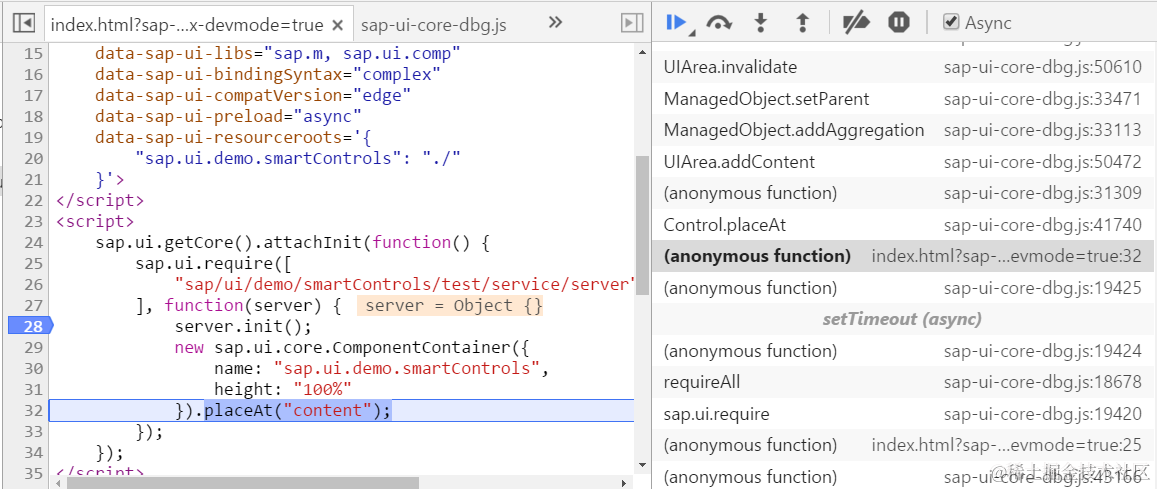Open link sap-ui-core-dbg.js:41740
The image size is (1157, 489).
pyautogui.click(x=1043, y=225)
